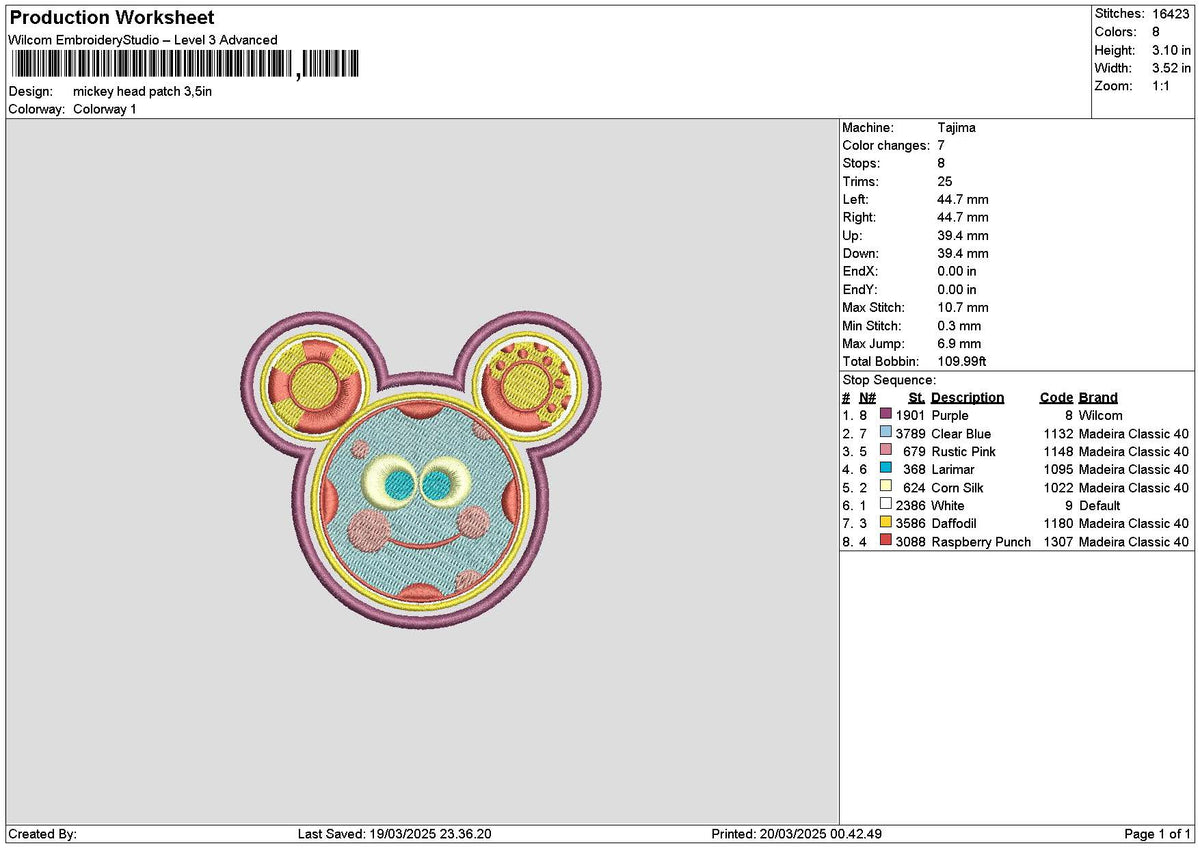
Task: Click the 'Code' column header
Action: click(1056, 397)
